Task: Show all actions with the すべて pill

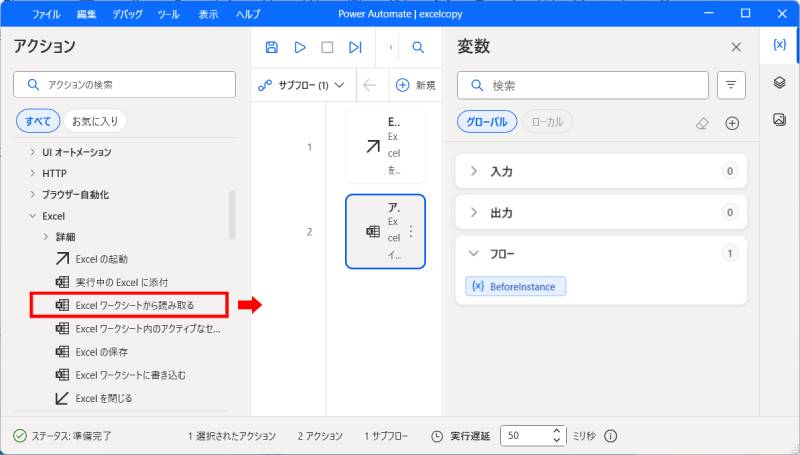Action: coord(38,121)
